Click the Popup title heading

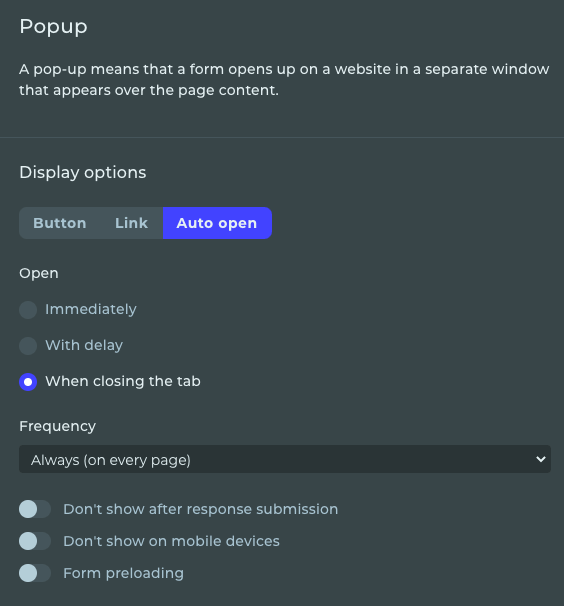click(x=53, y=27)
